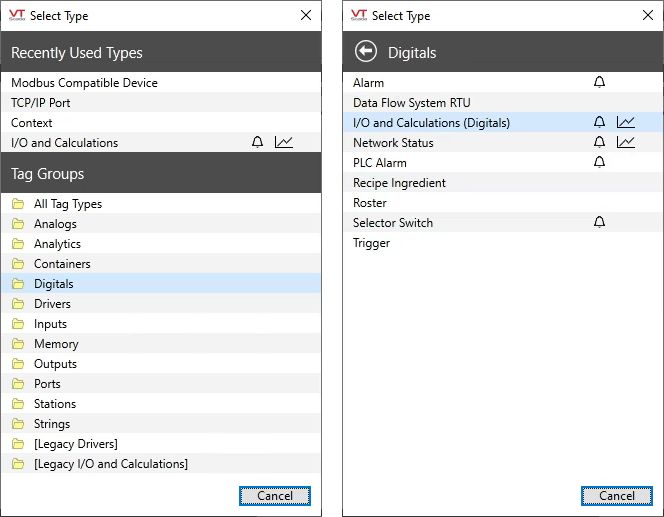Click bell icon in recently used I/O and Calculations
Screen dimensions: 664x517
tap(257, 142)
